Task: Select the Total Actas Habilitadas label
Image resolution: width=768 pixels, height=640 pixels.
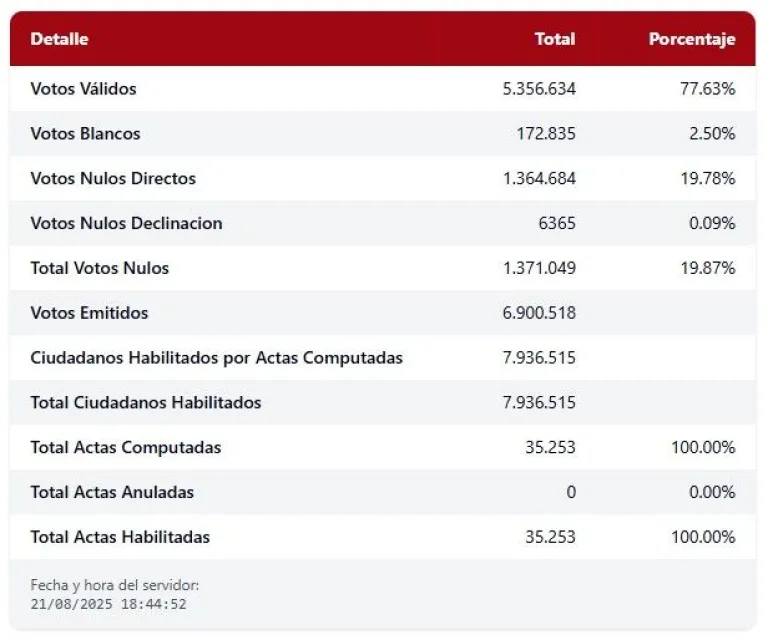Action: pos(120,537)
